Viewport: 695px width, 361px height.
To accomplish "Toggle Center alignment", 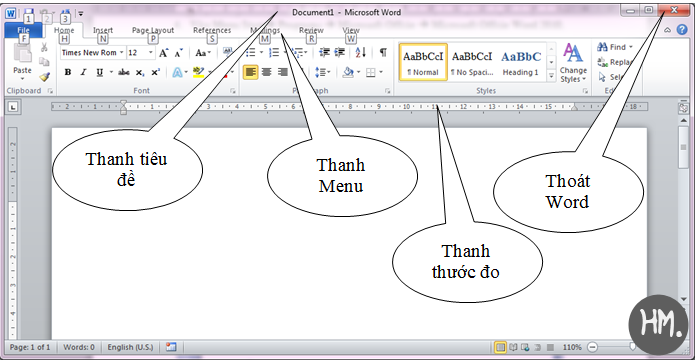I will coord(267,72).
